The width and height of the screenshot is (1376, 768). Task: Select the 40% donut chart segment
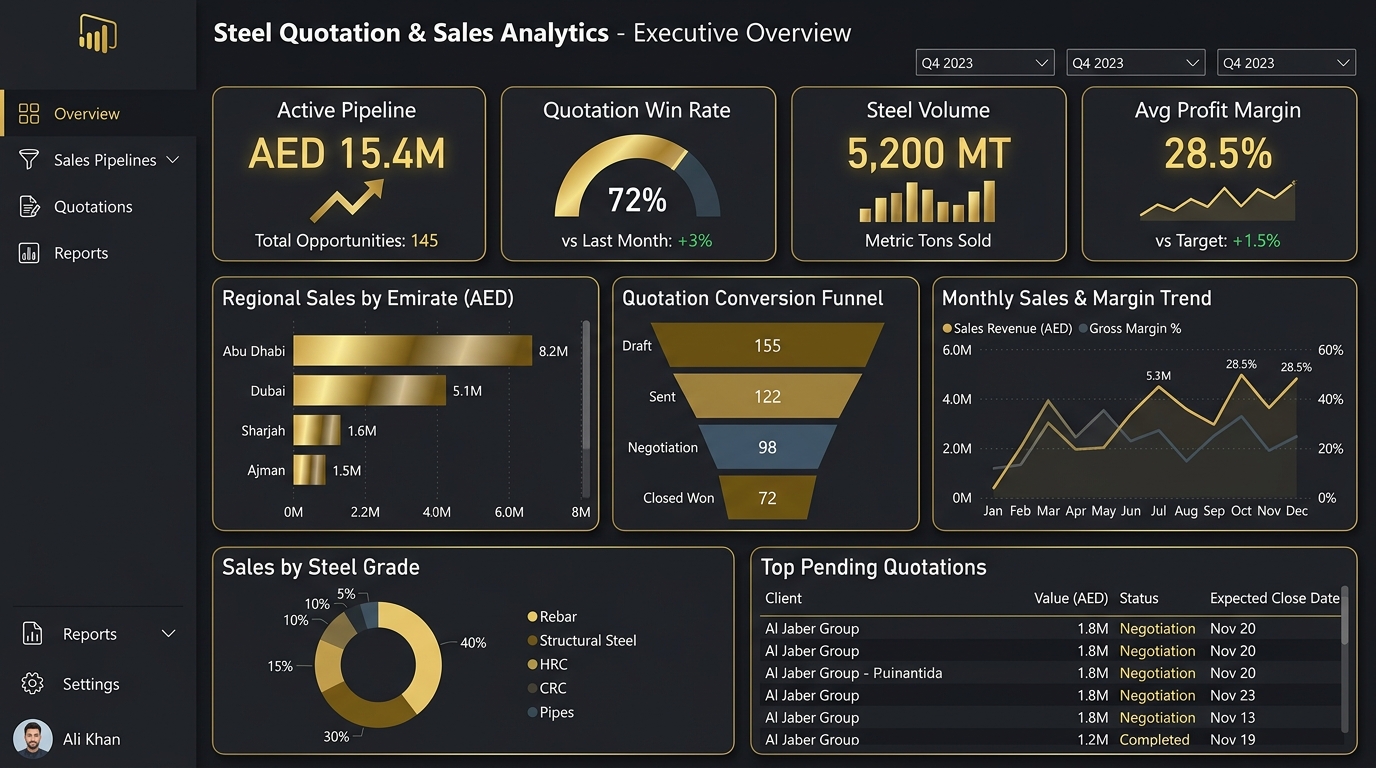tap(423, 655)
